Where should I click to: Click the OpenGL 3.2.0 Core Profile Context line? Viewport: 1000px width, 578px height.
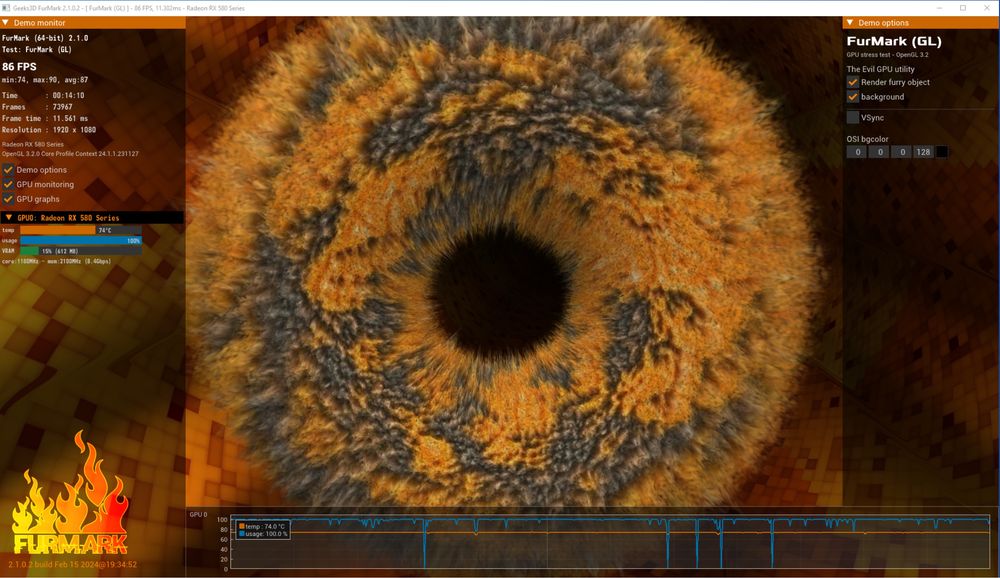coord(70,154)
